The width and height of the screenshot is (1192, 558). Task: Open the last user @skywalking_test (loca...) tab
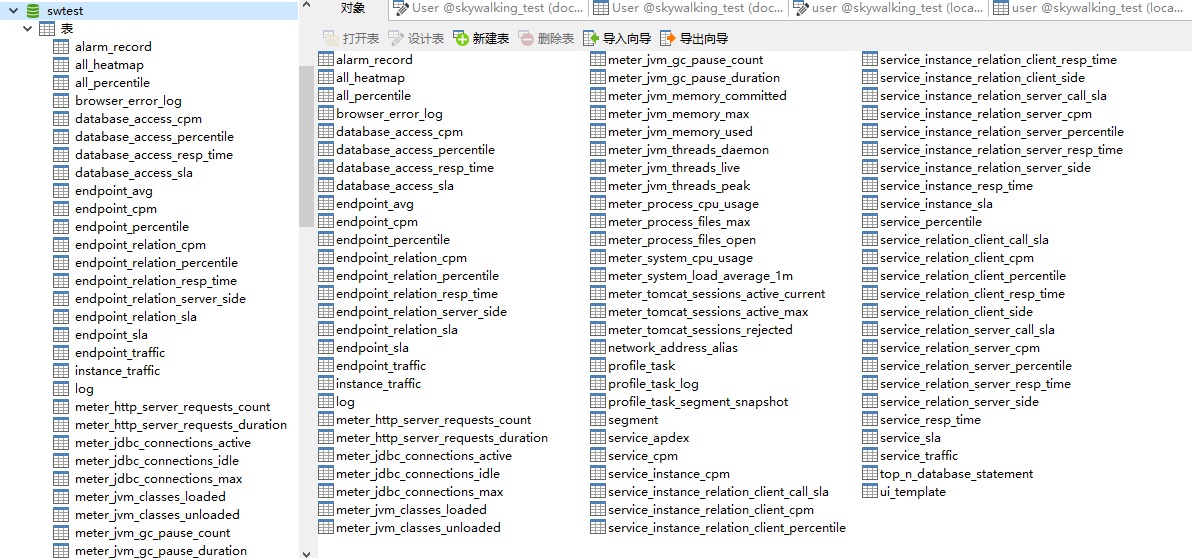[x=1090, y=8]
